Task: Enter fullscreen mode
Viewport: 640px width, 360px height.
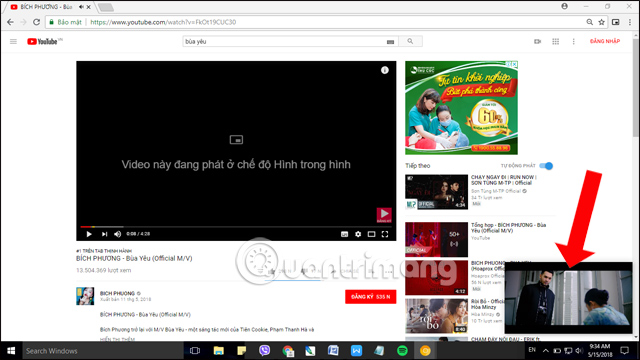Action: [385, 234]
